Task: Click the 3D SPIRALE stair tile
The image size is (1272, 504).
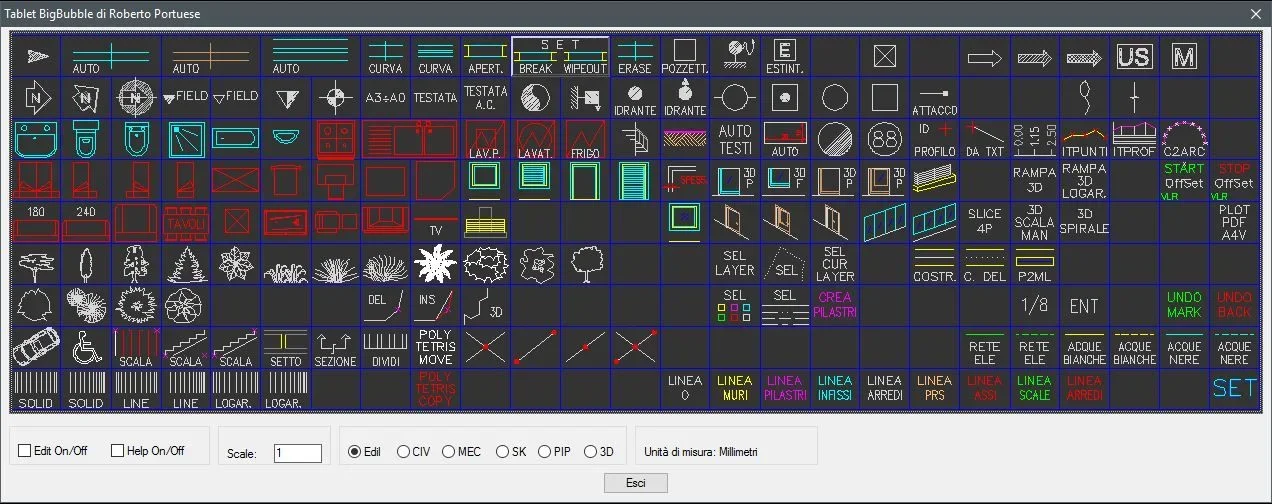Action: pos(1084,221)
